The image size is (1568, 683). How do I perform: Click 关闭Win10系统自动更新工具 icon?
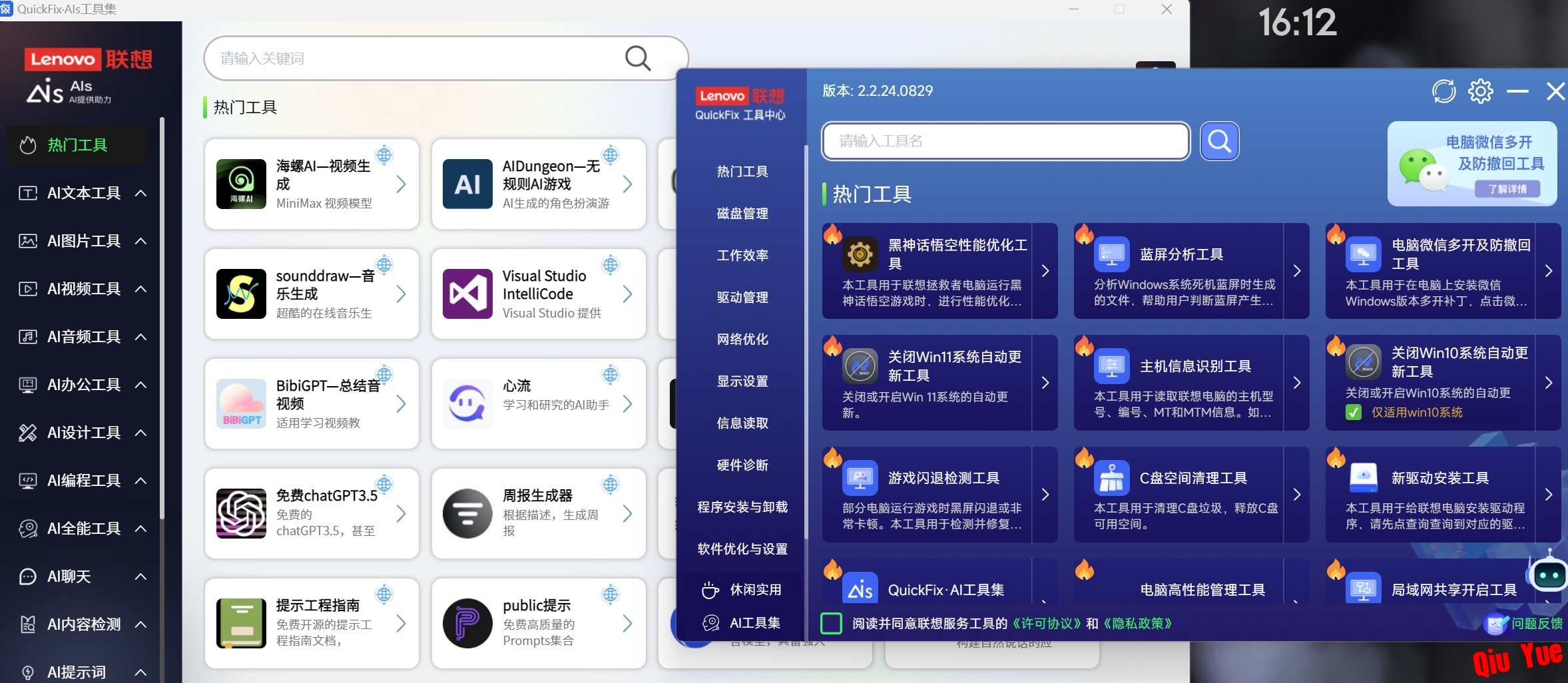(1363, 362)
